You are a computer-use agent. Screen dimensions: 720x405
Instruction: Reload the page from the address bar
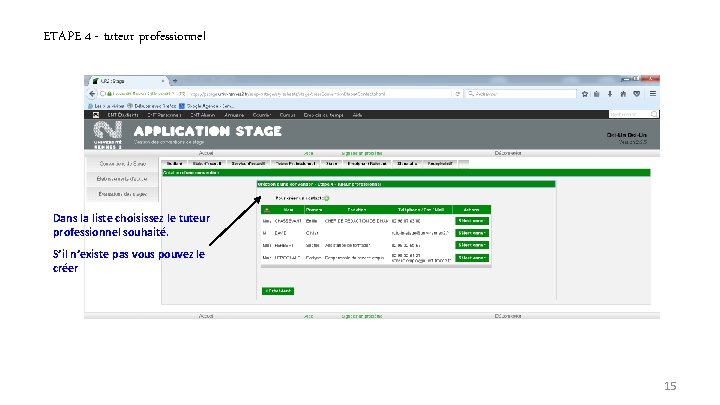tap(457, 94)
